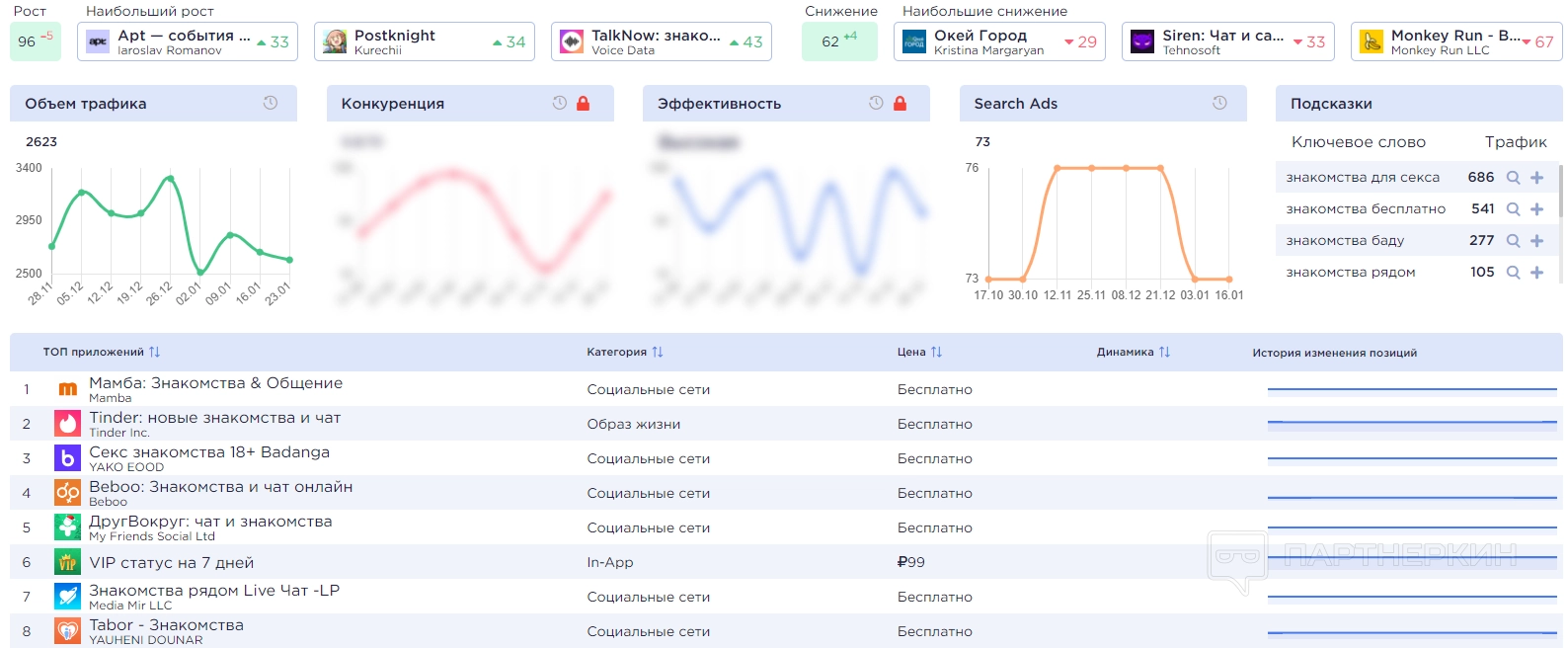Click the decline count badge 62
Viewport: 1568px width, 648px height.
tap(839, 41)
